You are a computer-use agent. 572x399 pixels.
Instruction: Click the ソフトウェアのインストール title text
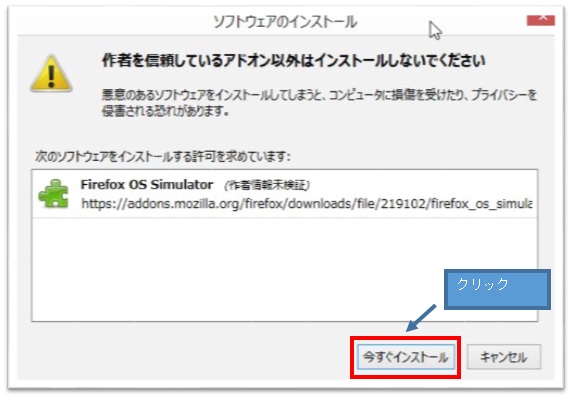point(285,22)
